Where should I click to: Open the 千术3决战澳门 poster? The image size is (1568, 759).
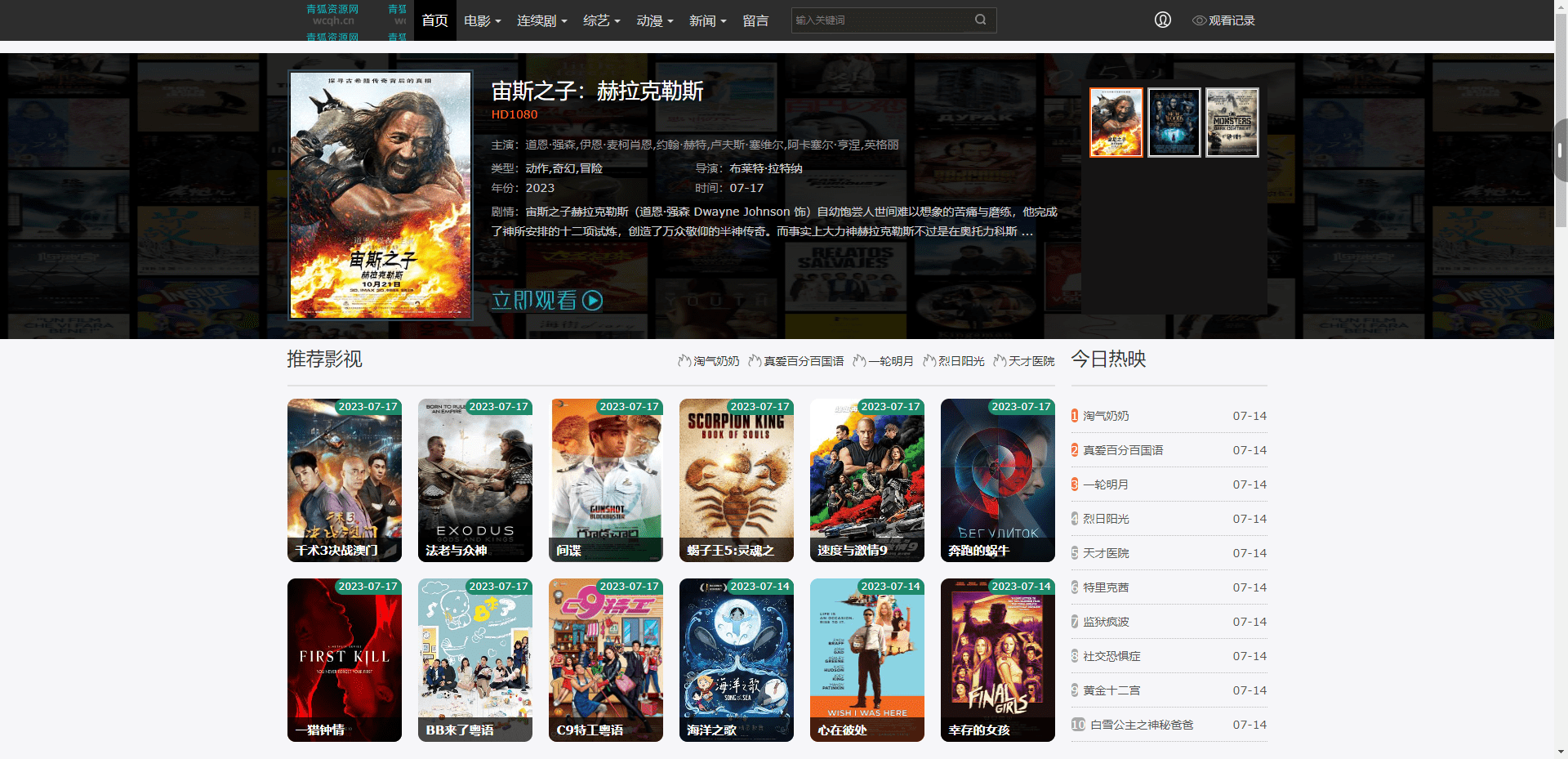tap(345, 480)
